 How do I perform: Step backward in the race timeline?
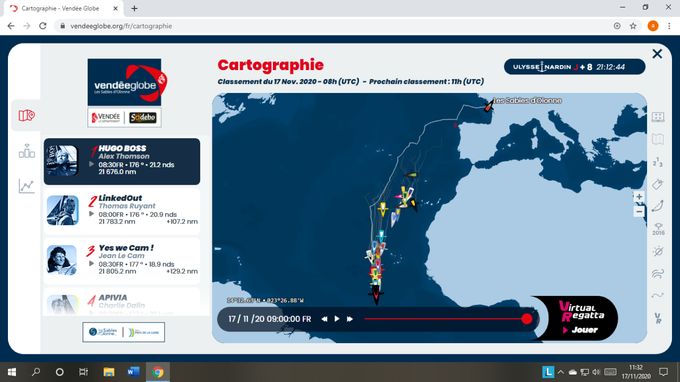tap(324, 319)
